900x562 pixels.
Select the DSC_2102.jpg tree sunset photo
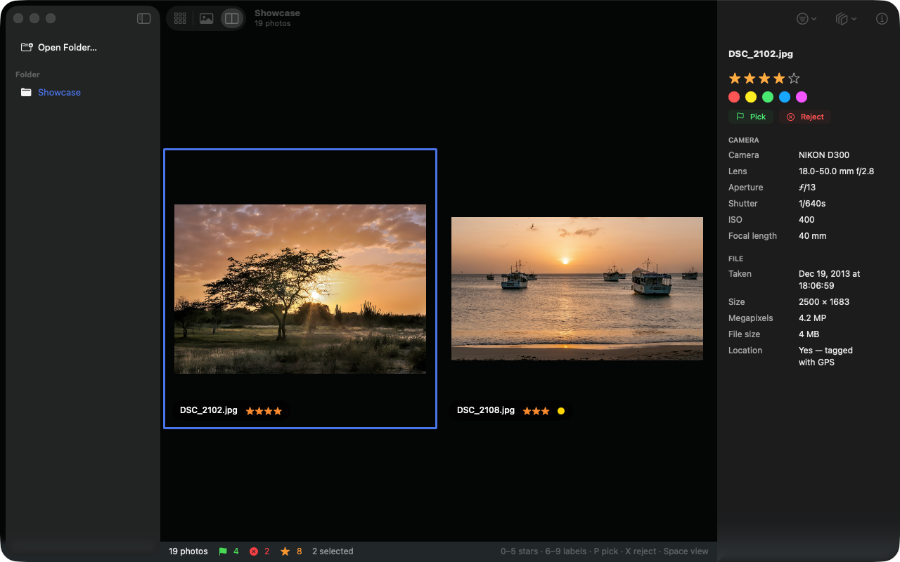point(300,289)
